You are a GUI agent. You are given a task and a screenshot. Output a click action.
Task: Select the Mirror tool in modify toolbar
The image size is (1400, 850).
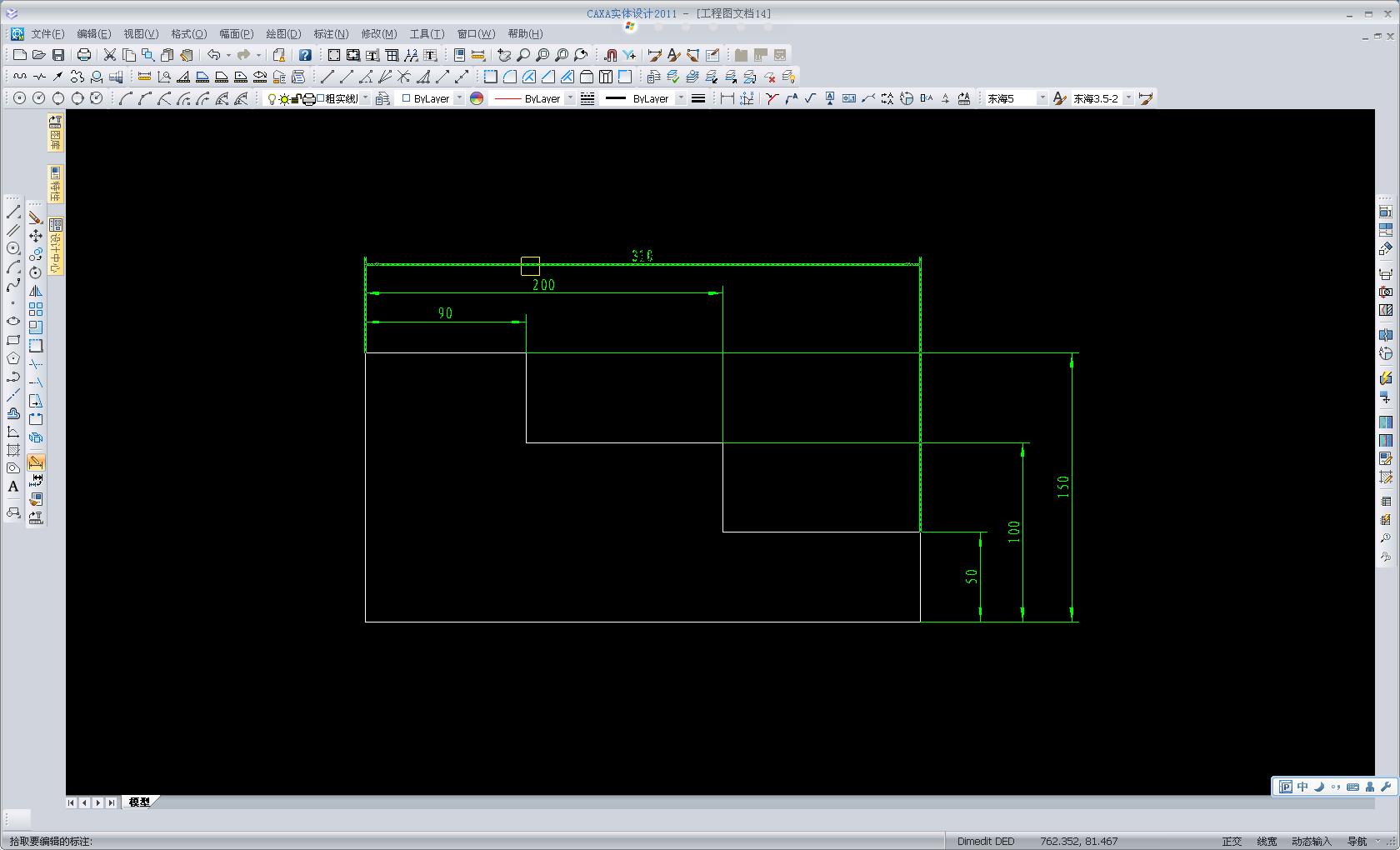(36, 291)
